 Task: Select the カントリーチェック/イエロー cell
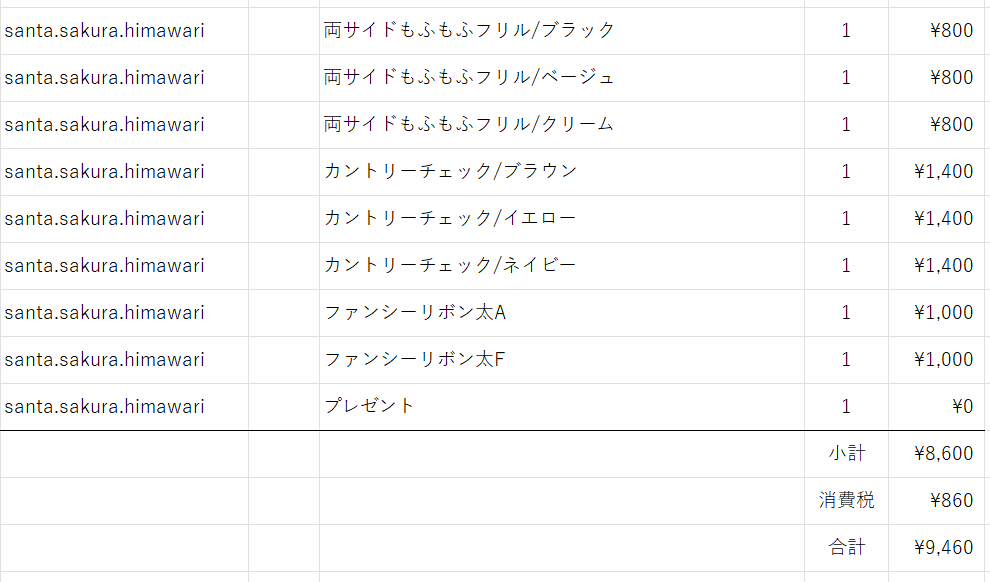(452, 218)
